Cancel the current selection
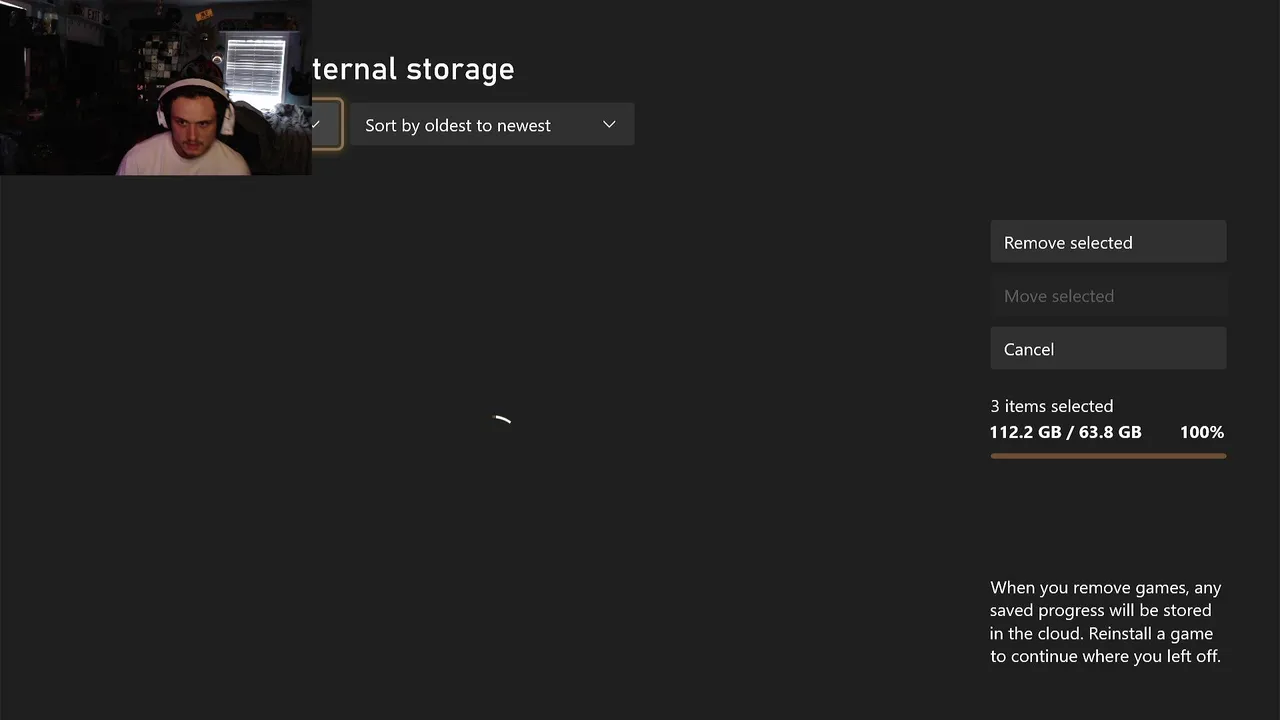Image resolution: width=1280 pixels, height=720 pixels. 1108,349
